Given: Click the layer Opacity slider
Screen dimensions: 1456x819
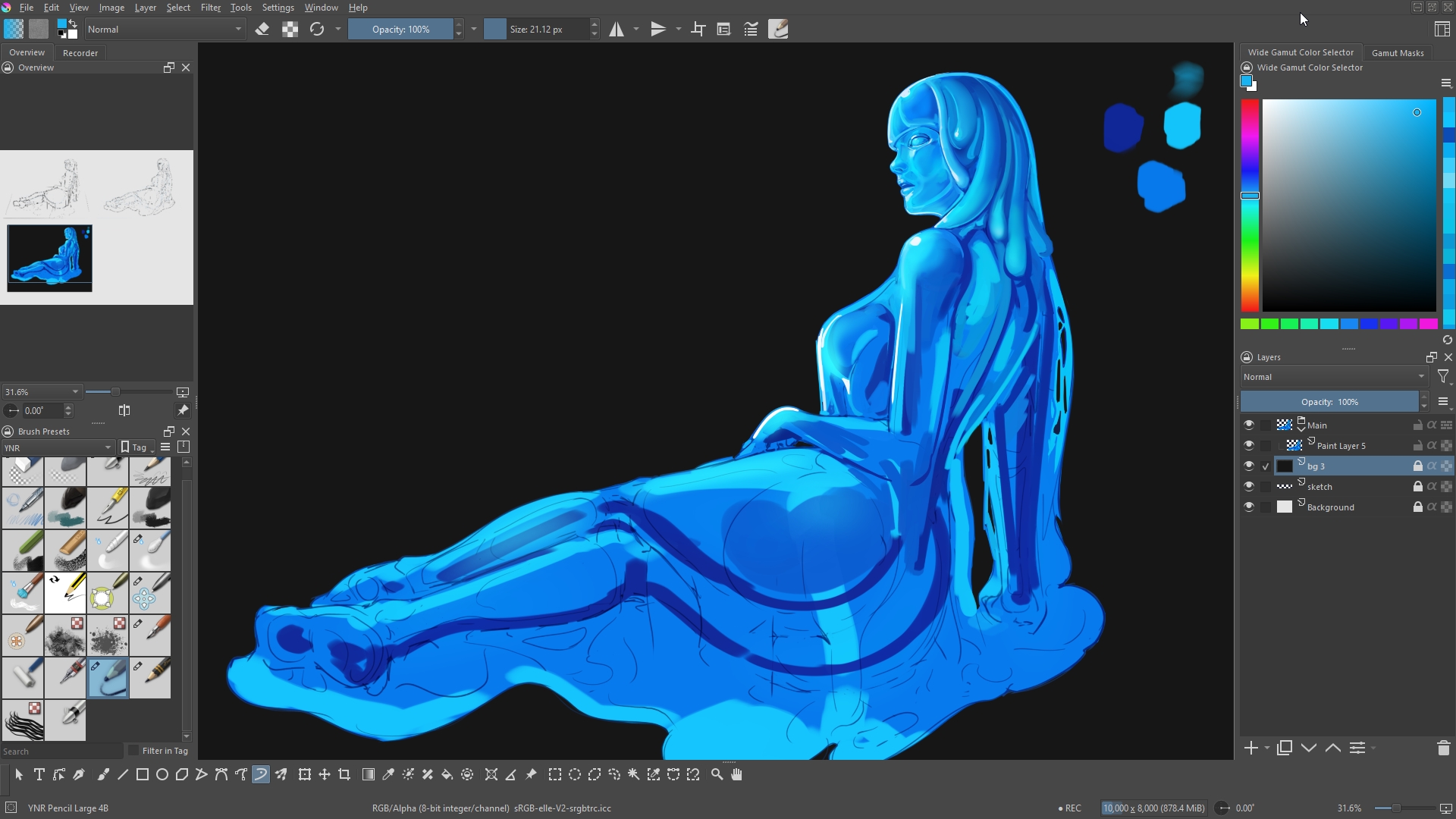Looking at the screenshot, I should click(1329, 402).
